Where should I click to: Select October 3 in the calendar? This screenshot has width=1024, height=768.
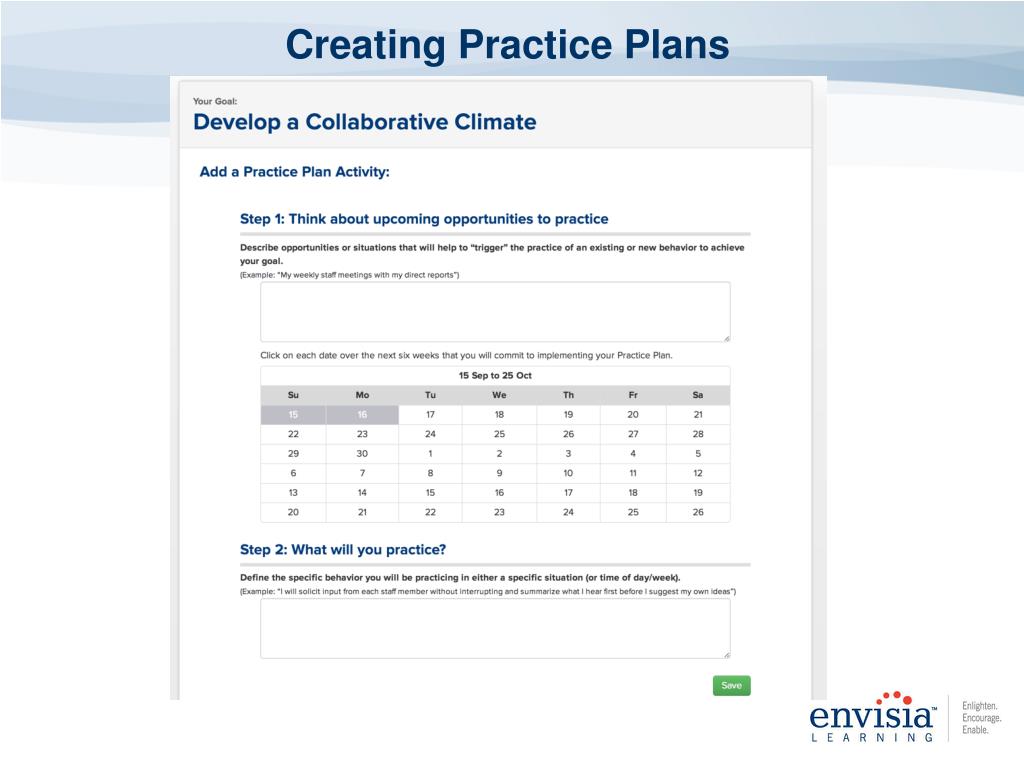pos(568,454)
